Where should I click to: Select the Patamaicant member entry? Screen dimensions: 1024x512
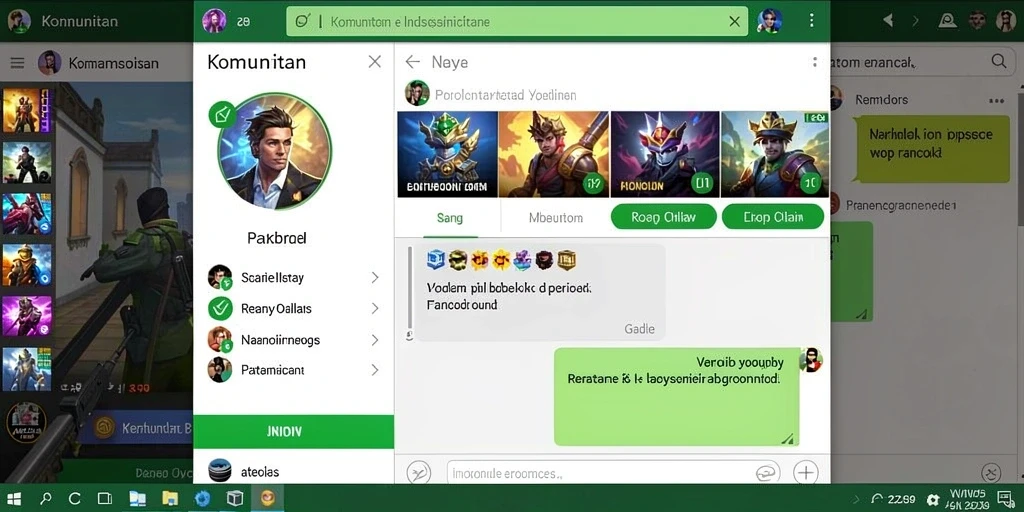[x=293, y=370]
